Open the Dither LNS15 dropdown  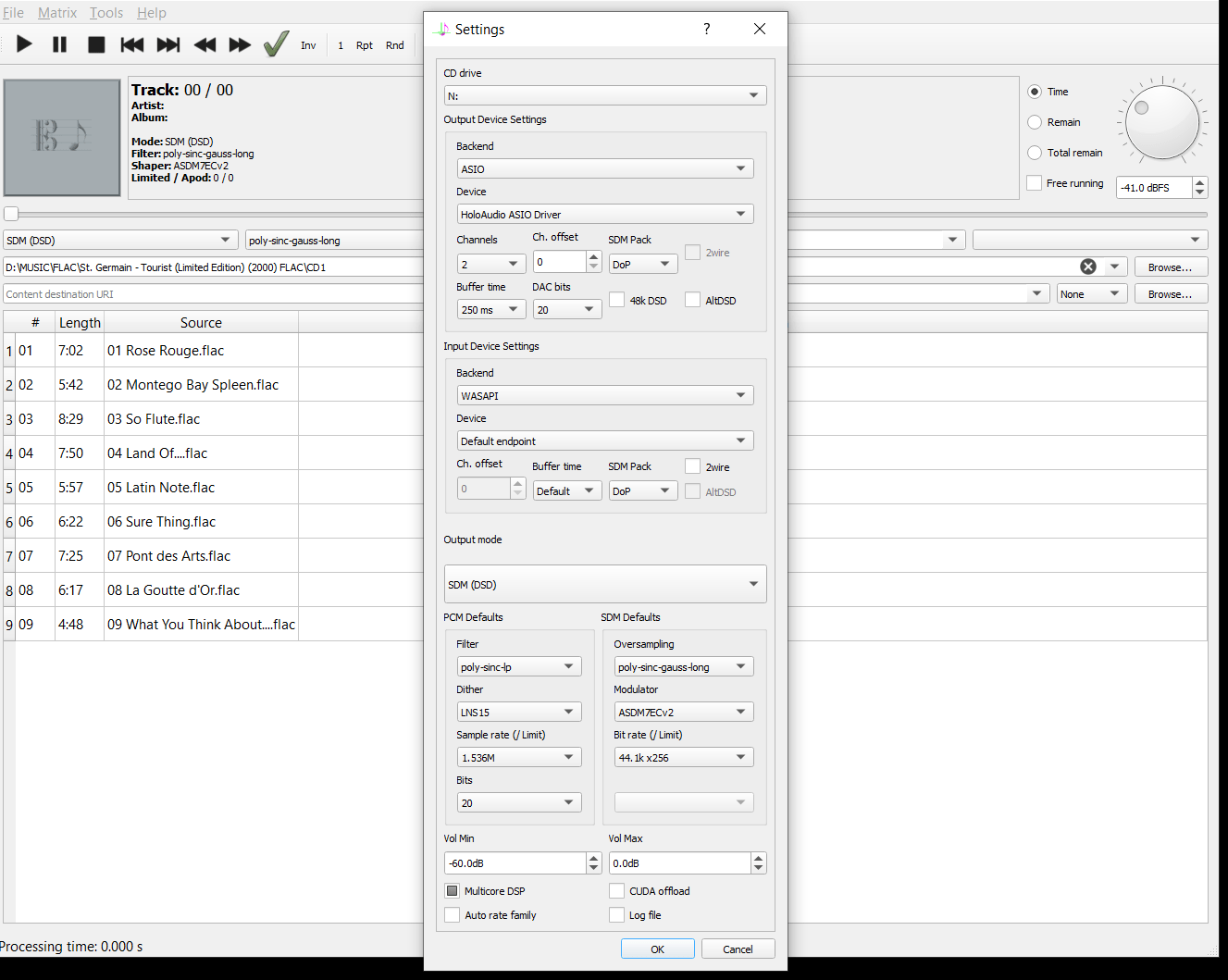click(519, 712)
